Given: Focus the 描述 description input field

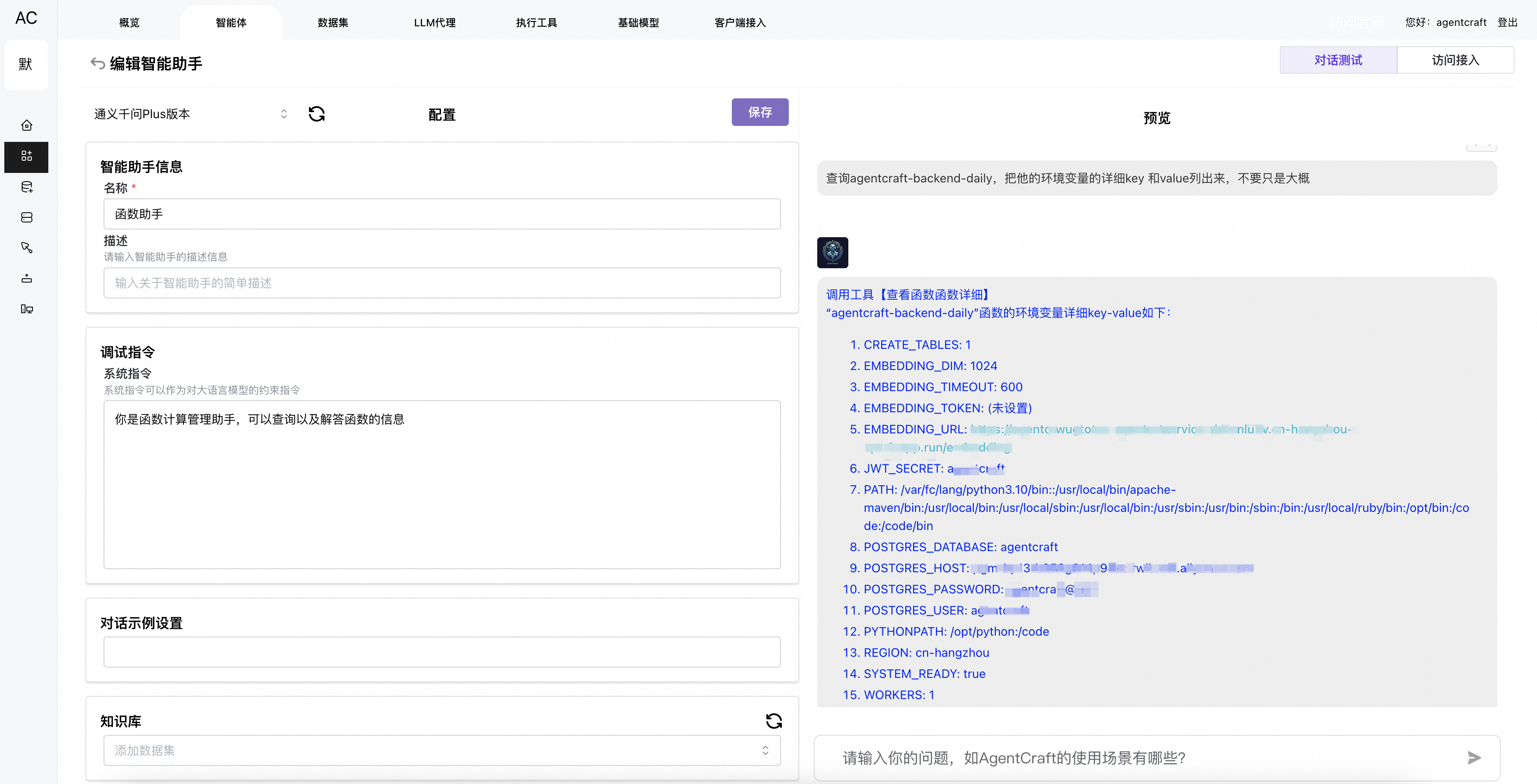Looking at the screenshot, I should pyautogui.click(x=441, y=282).
